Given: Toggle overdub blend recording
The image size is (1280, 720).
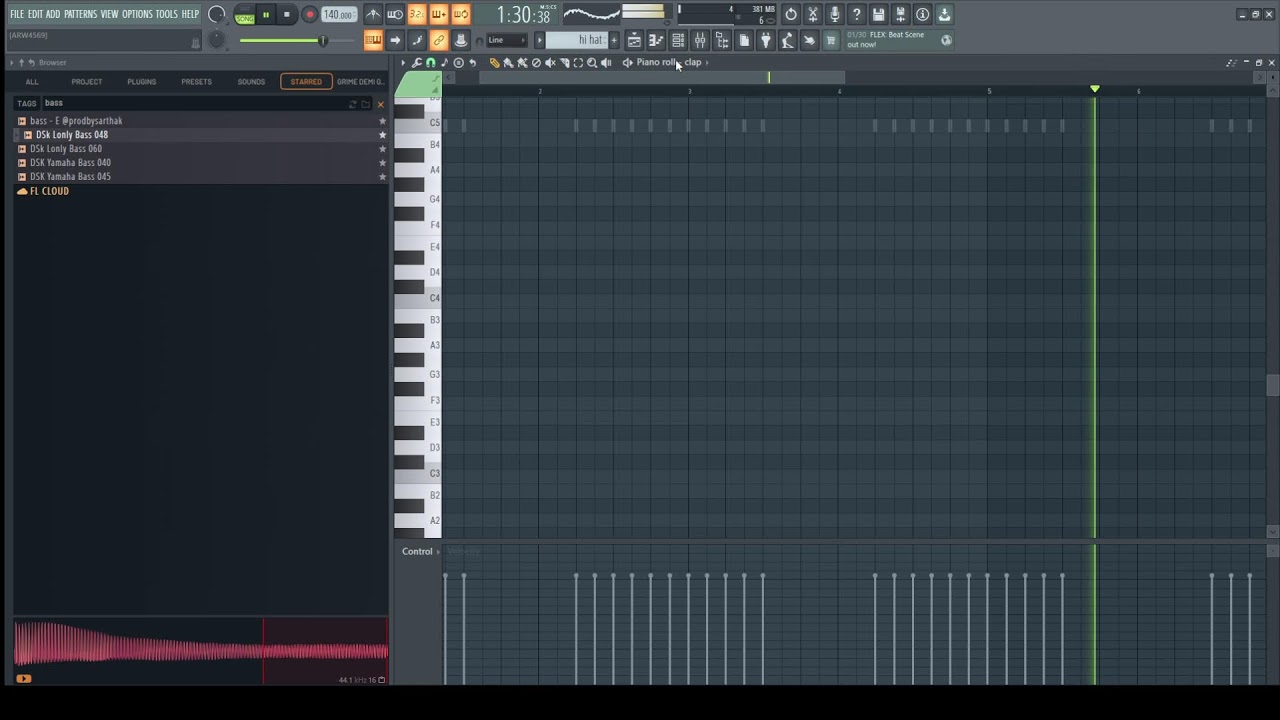Looking at the screenshot, I should (x=438, y=15).
